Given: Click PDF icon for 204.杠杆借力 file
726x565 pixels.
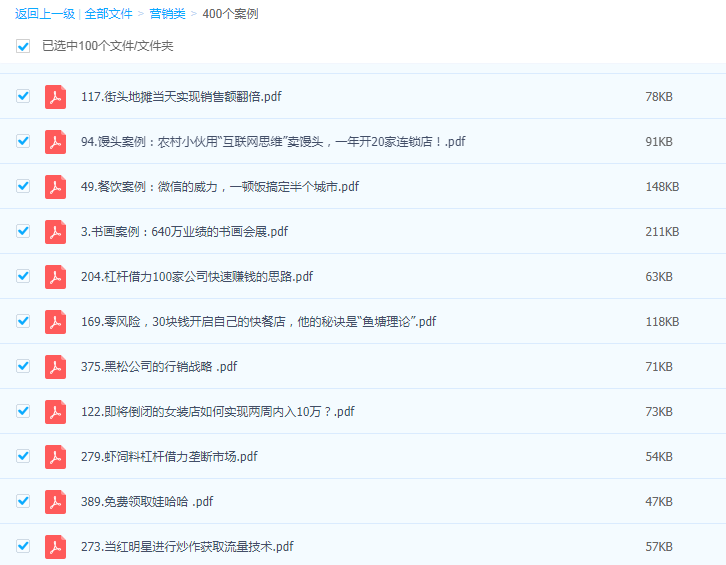Looking at the screenshot, I should (55, 277).
